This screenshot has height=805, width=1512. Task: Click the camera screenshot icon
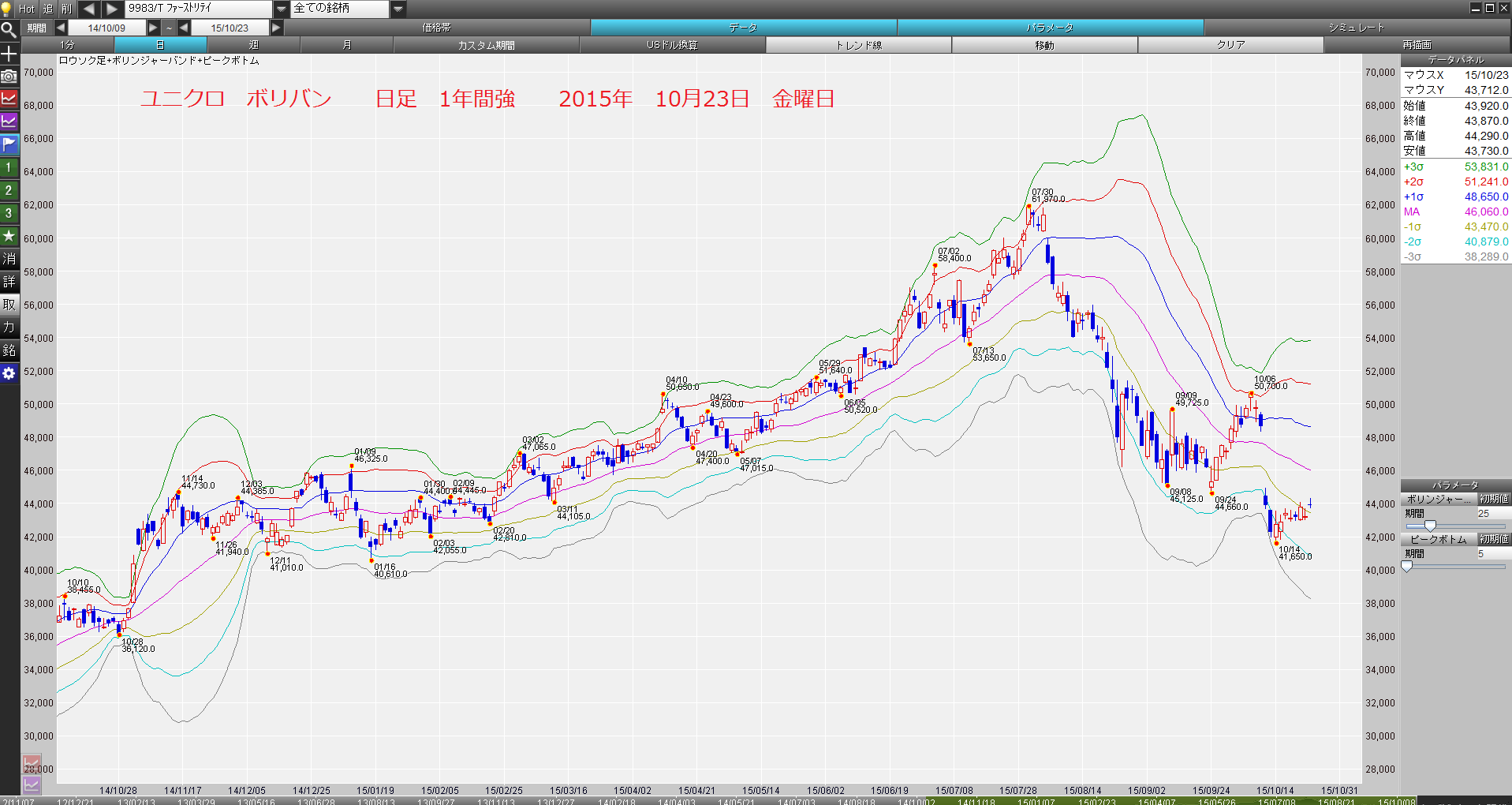pos(9,76)
